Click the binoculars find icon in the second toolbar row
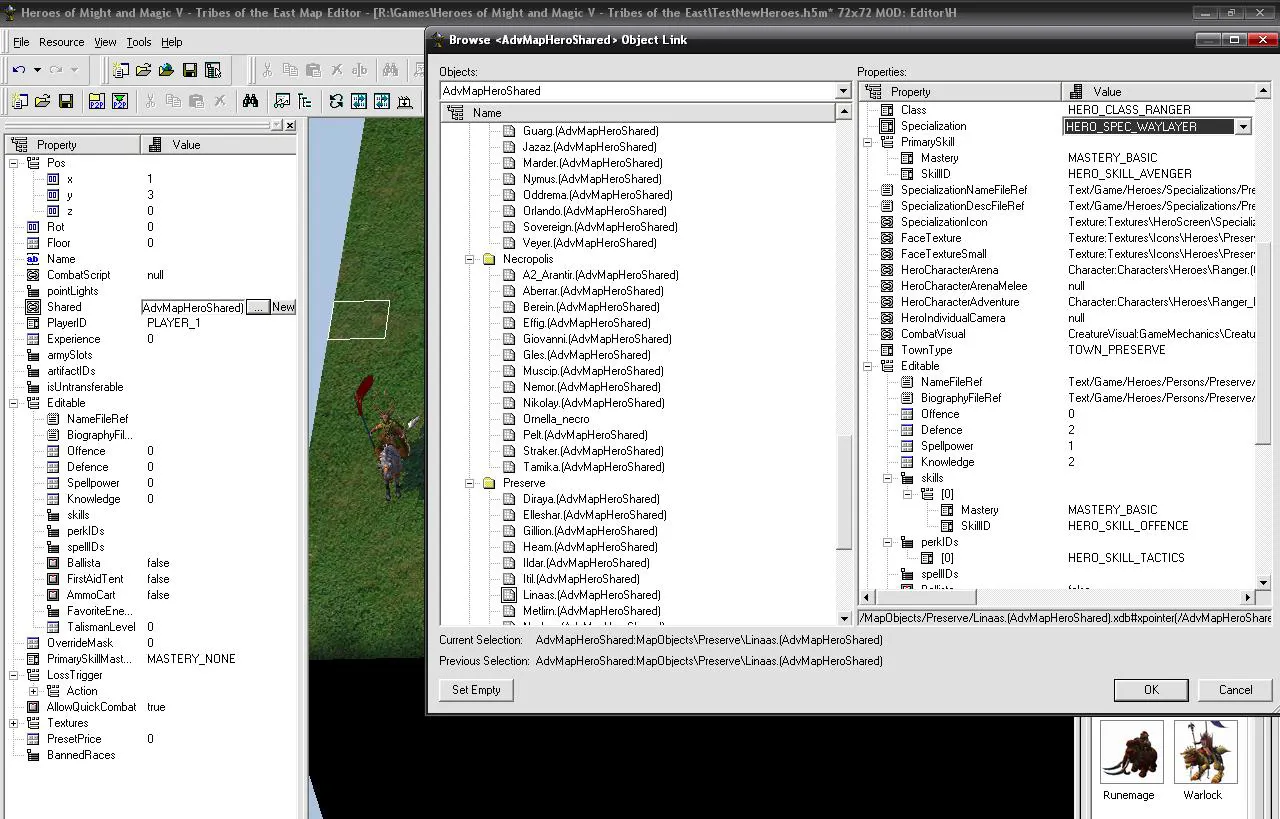1280x819 pixels. (250, 101)
